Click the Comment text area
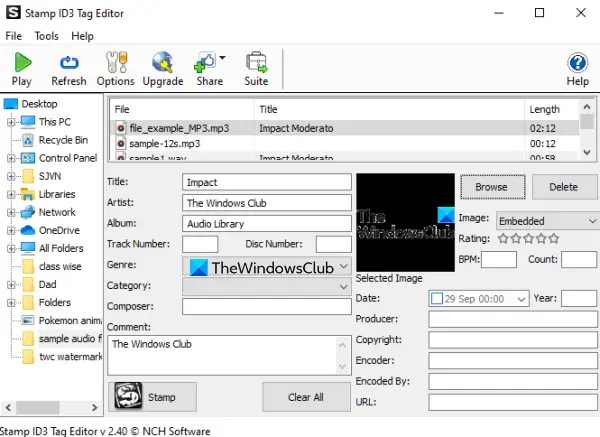Screen dimensions: 600x437 click(x=229, y=355)
